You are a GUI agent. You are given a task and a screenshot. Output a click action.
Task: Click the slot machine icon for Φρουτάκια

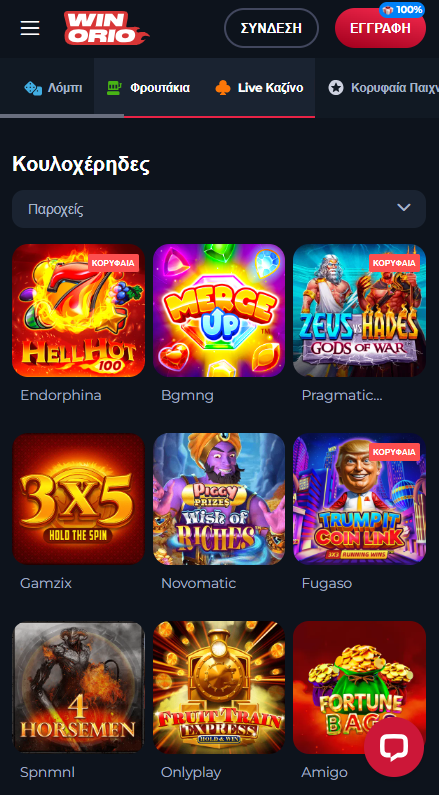(115, 88)
